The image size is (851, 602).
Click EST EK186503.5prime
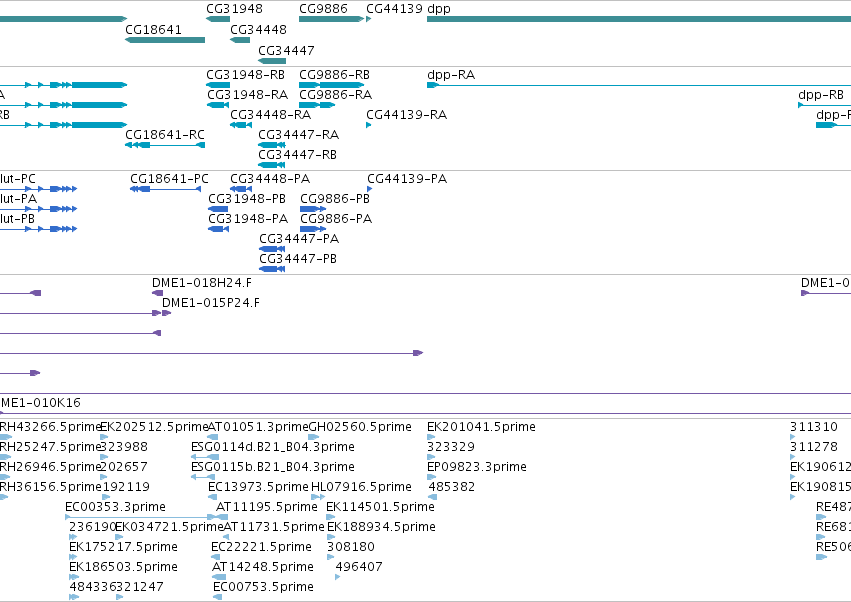click(123, 568)
